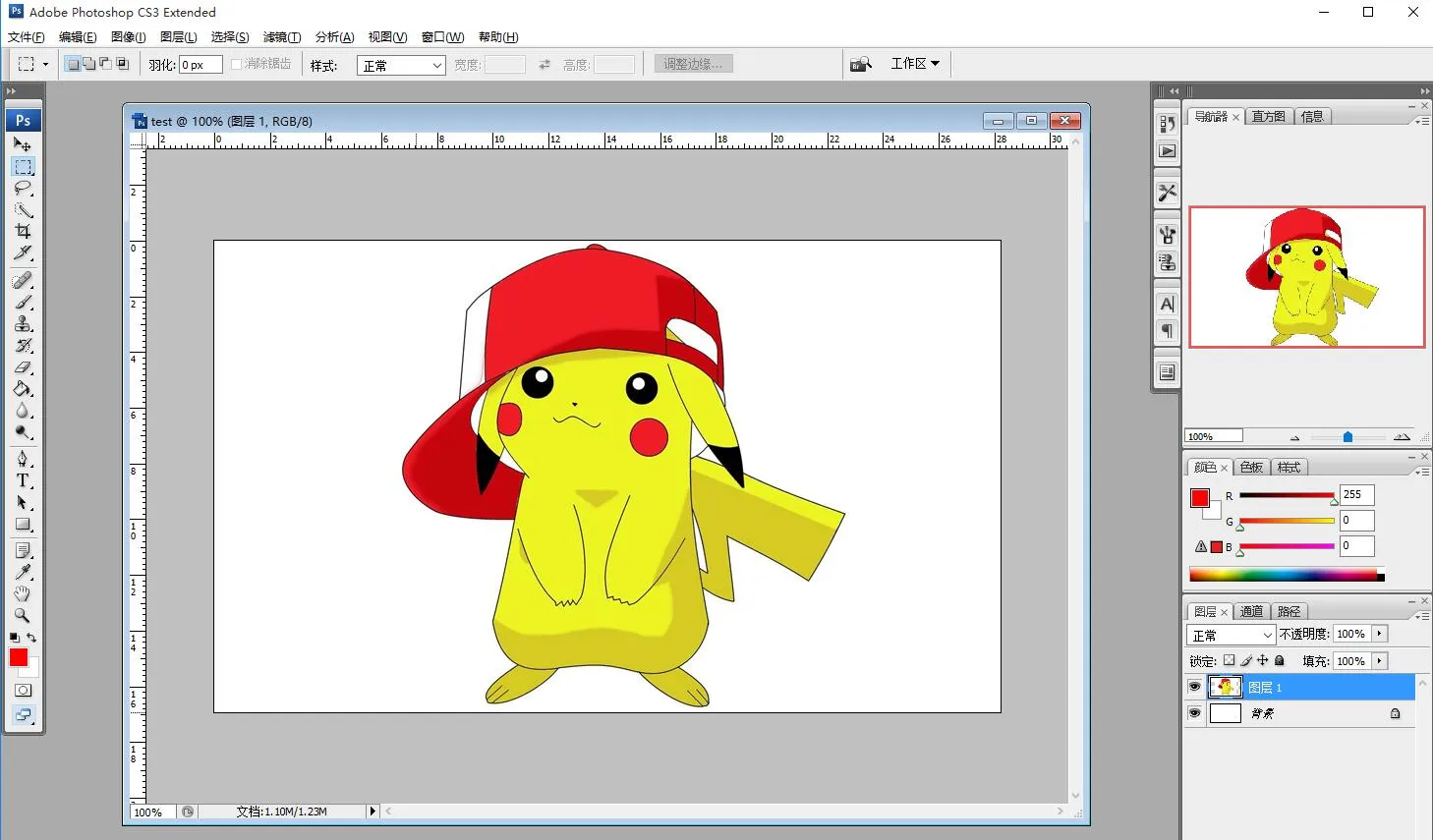
Task: Click the 羽化 feather input field
Action: [200, 65]
